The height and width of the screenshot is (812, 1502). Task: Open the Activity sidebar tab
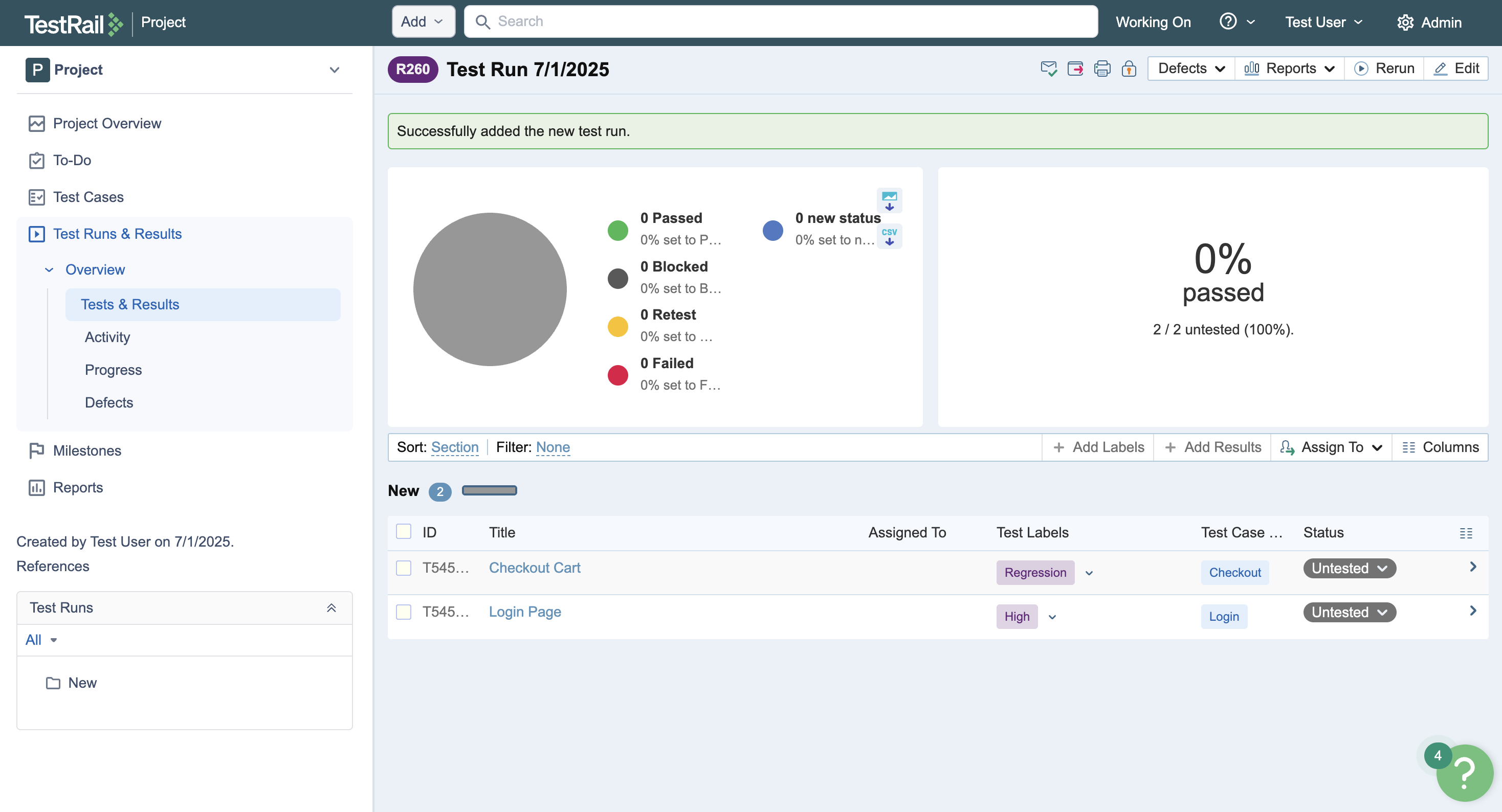[x=107, y=337]
